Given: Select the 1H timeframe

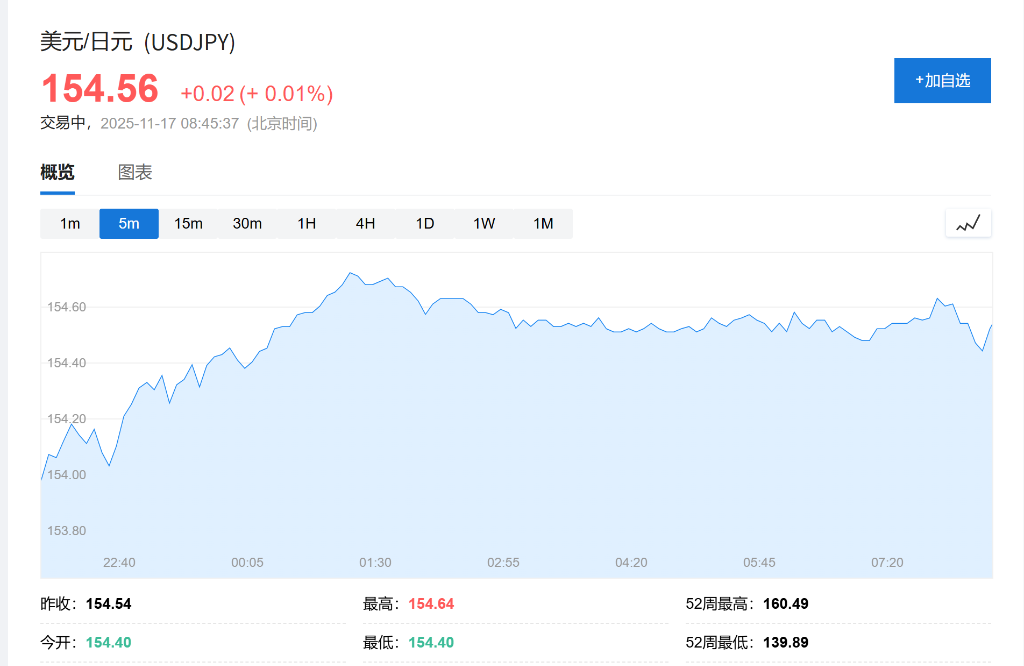Looking at the screenshot, I should coord(306,224).
